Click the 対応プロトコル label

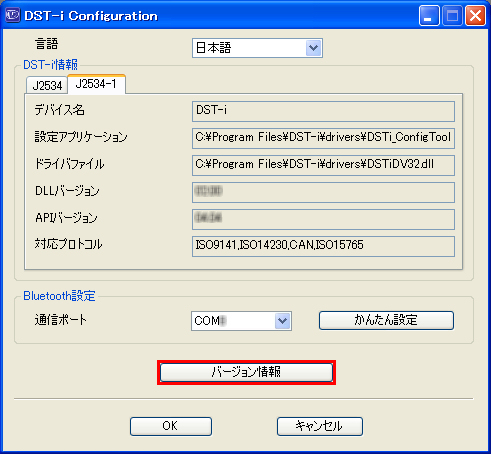tap(68, 244)
